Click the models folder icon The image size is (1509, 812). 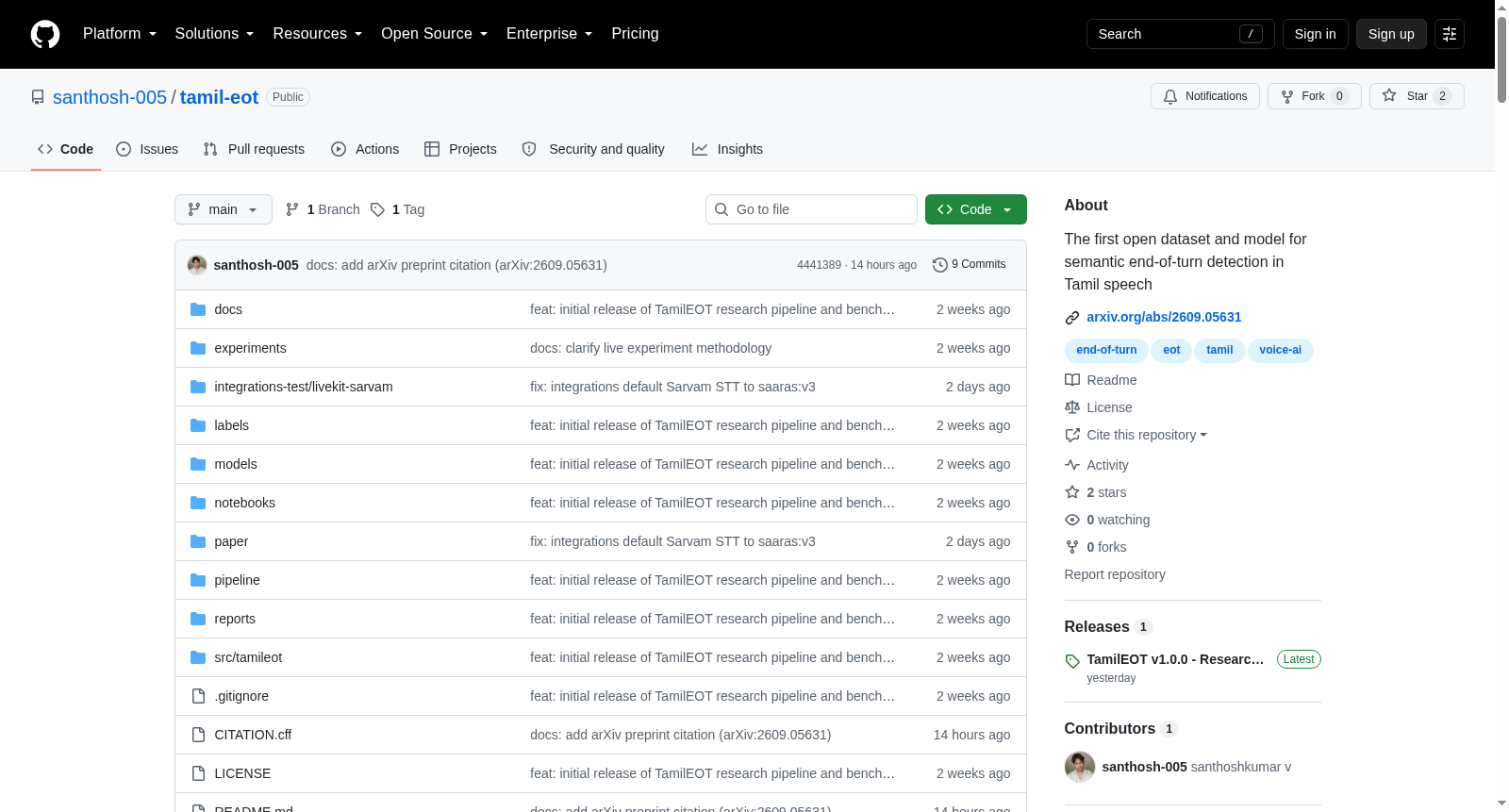[198, 464]
